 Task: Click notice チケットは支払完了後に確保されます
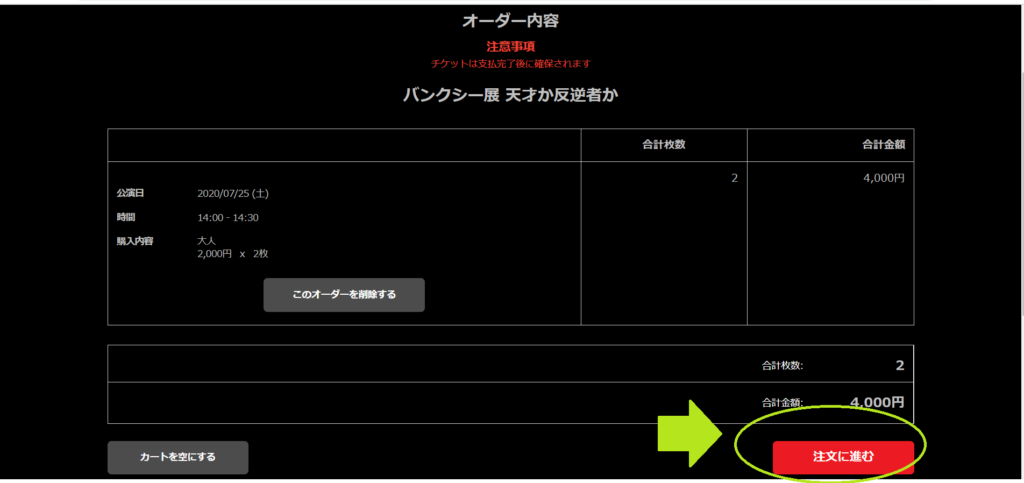511,64
